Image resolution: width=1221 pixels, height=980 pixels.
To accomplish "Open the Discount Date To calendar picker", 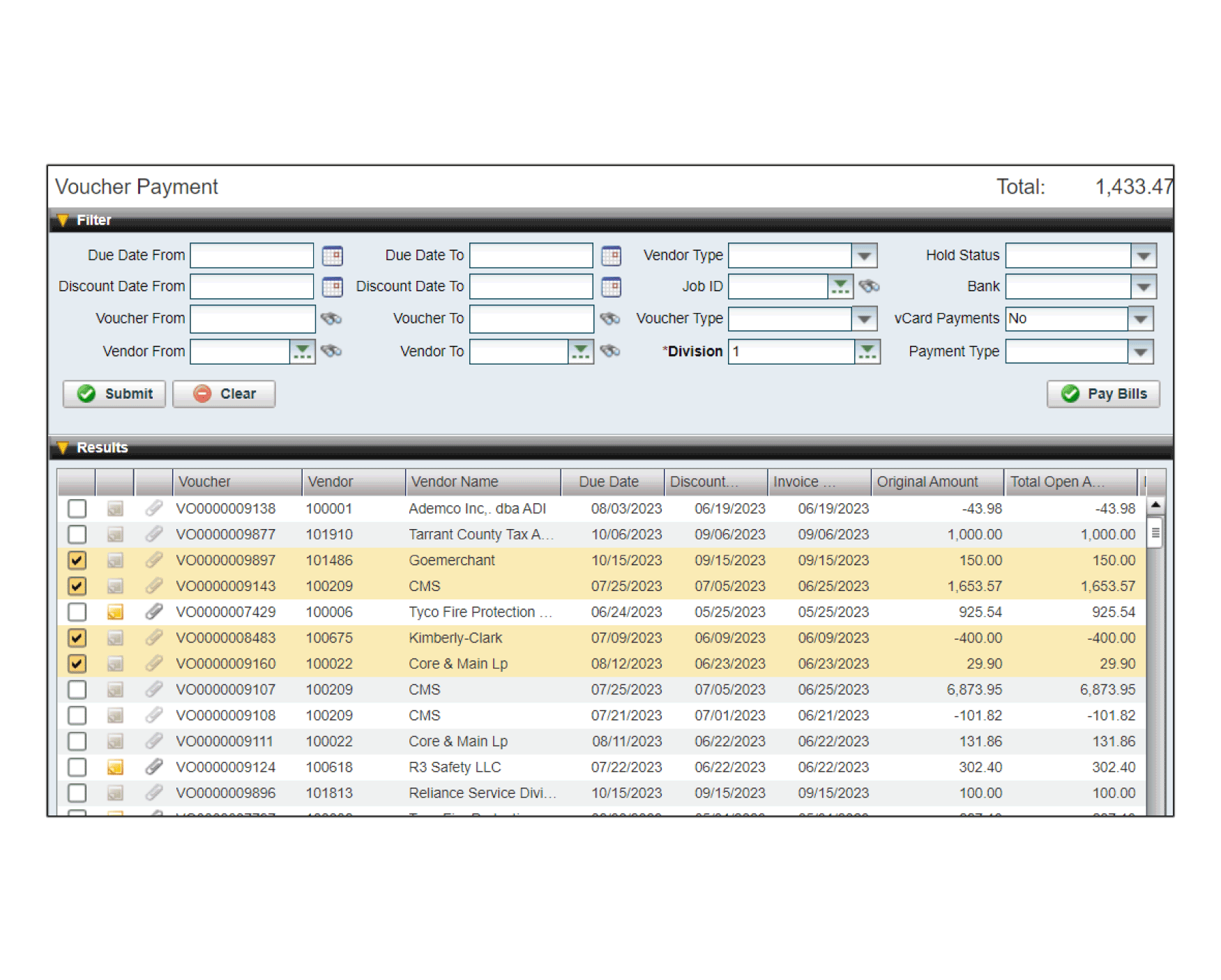I will click(x=611, y=286).
